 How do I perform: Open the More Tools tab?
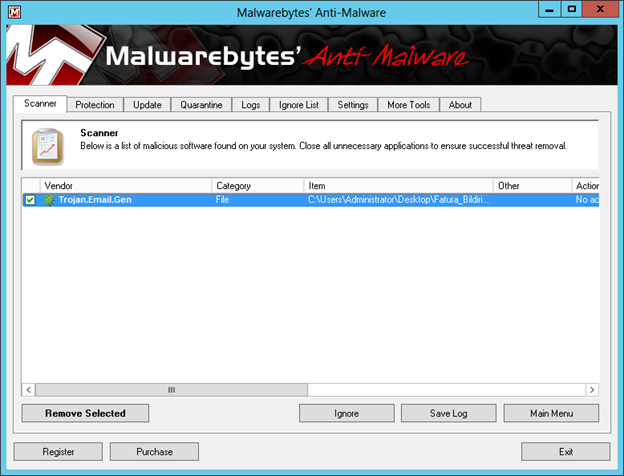(409, 105)
